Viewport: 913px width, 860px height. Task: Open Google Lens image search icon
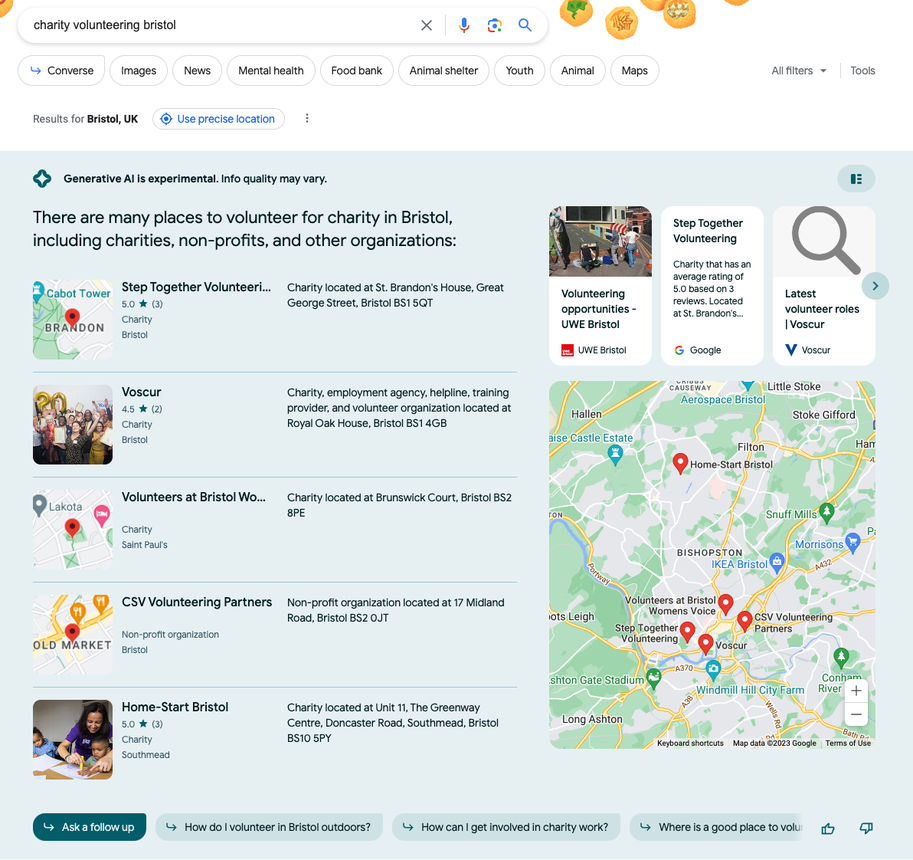[494, 25]
